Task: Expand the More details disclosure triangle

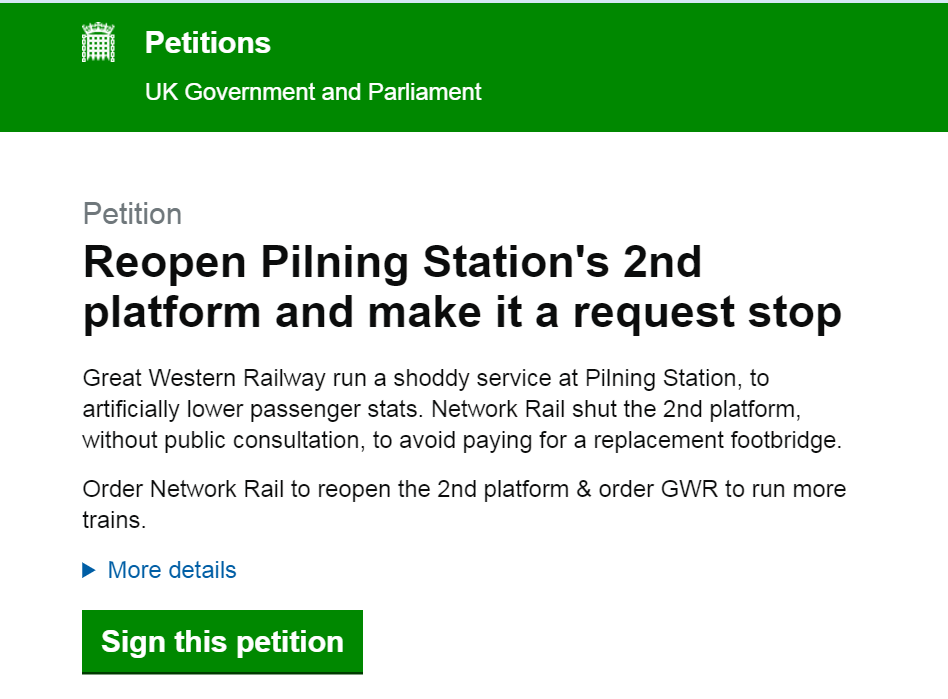Action: click(x=89, y=570)
